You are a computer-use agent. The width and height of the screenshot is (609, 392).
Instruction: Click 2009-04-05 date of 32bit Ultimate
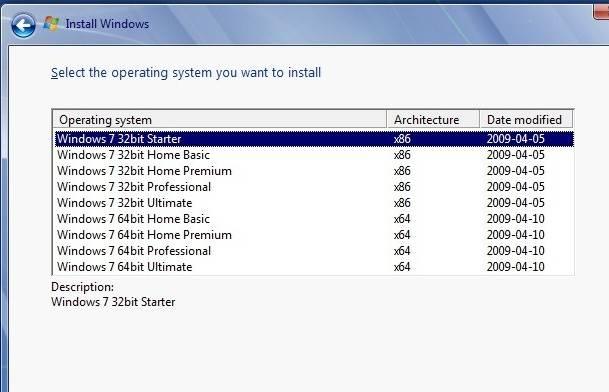pyautogui.click(x=515, y=203)
